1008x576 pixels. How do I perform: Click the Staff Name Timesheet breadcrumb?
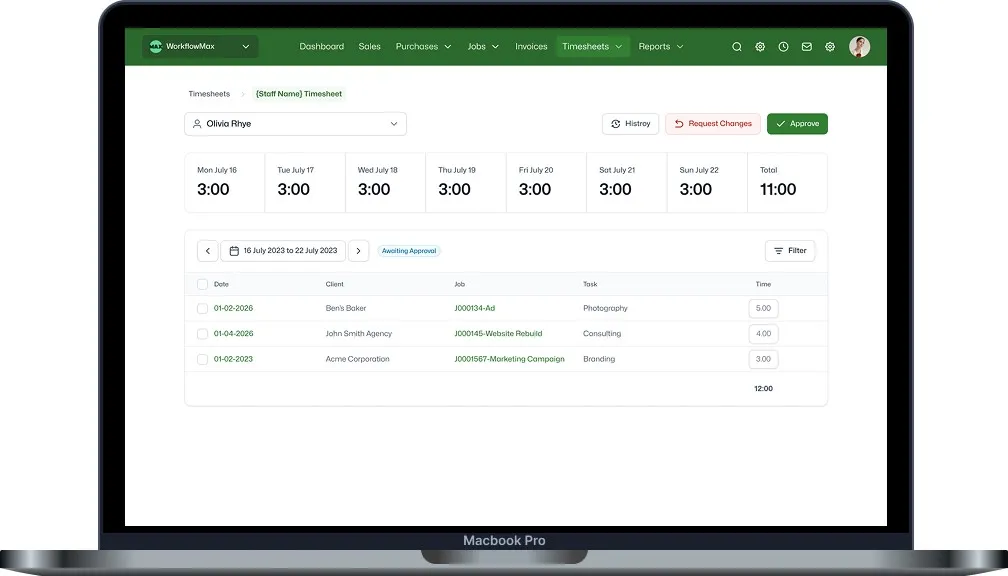click(x=299, y=94)
